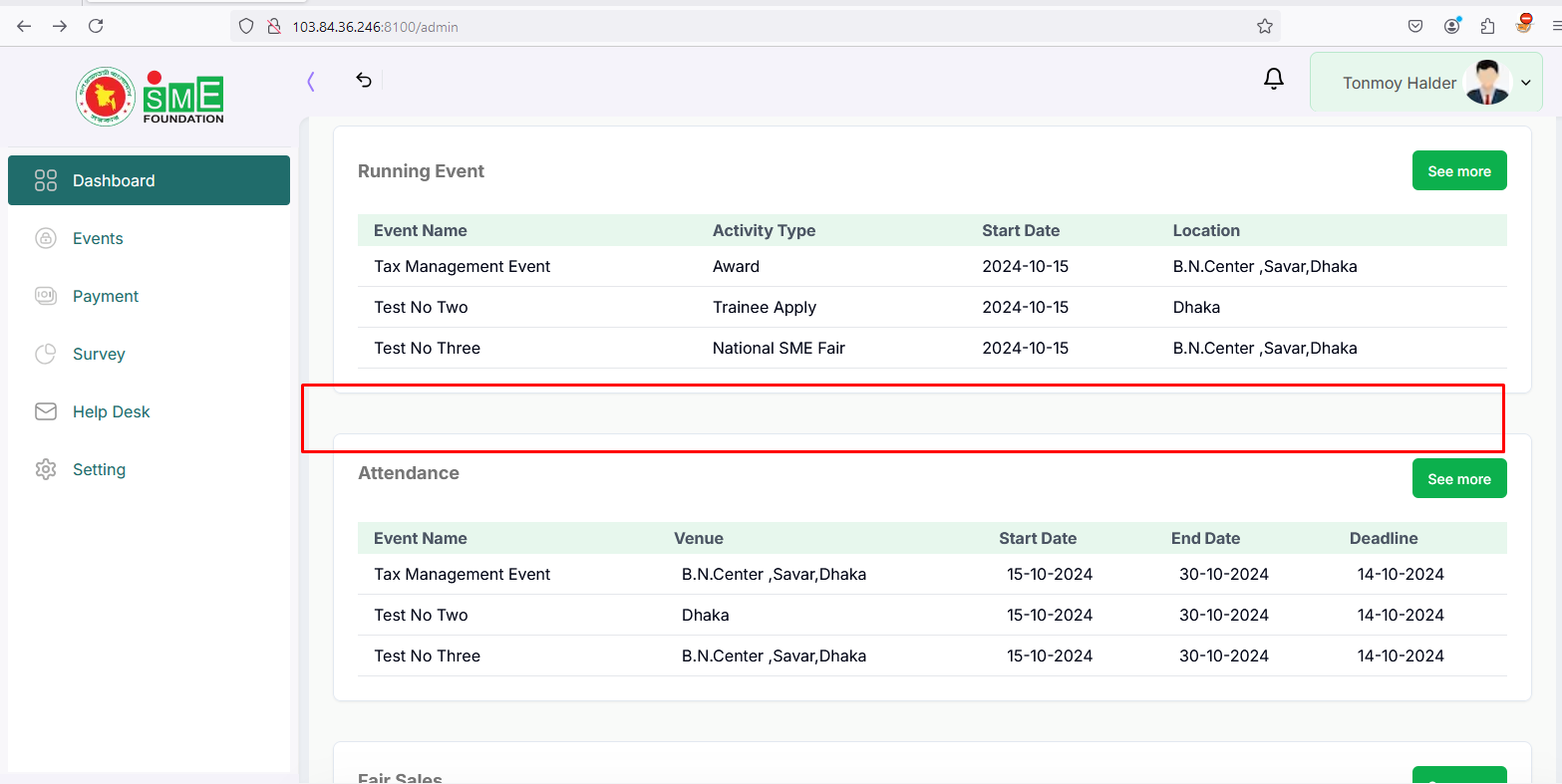The width and height of the screenshot is (1562, 784).
Task: Click the Help Desk envelope icon
Action: point(46,411)
